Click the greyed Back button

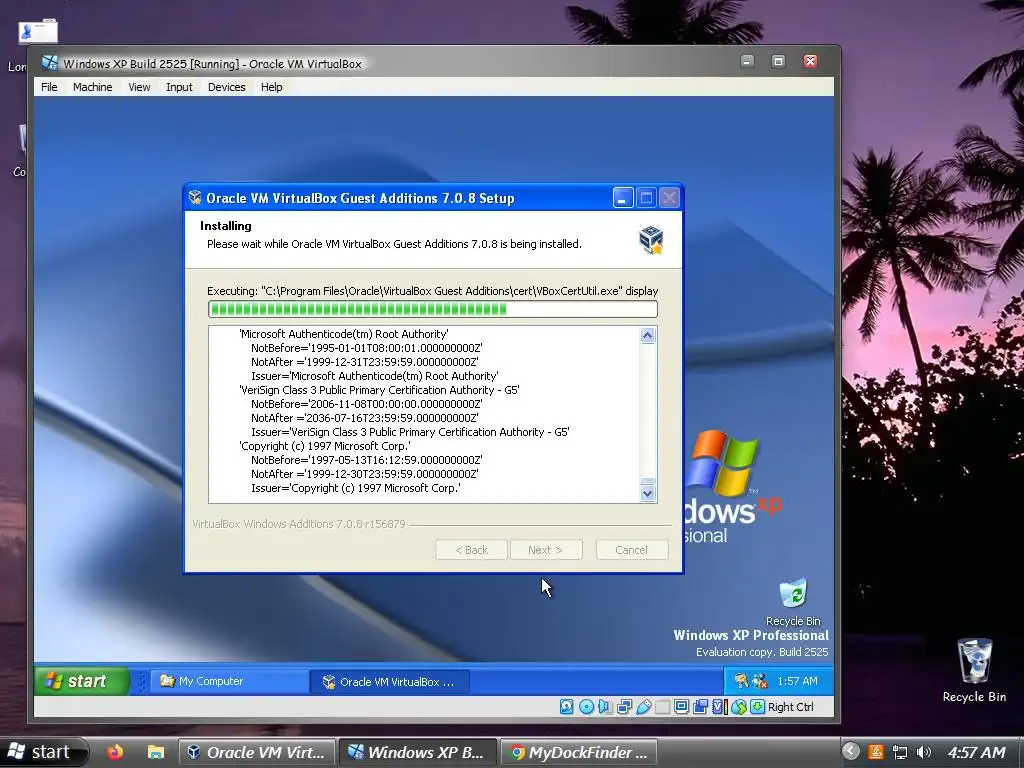click(x=472, y=550)
